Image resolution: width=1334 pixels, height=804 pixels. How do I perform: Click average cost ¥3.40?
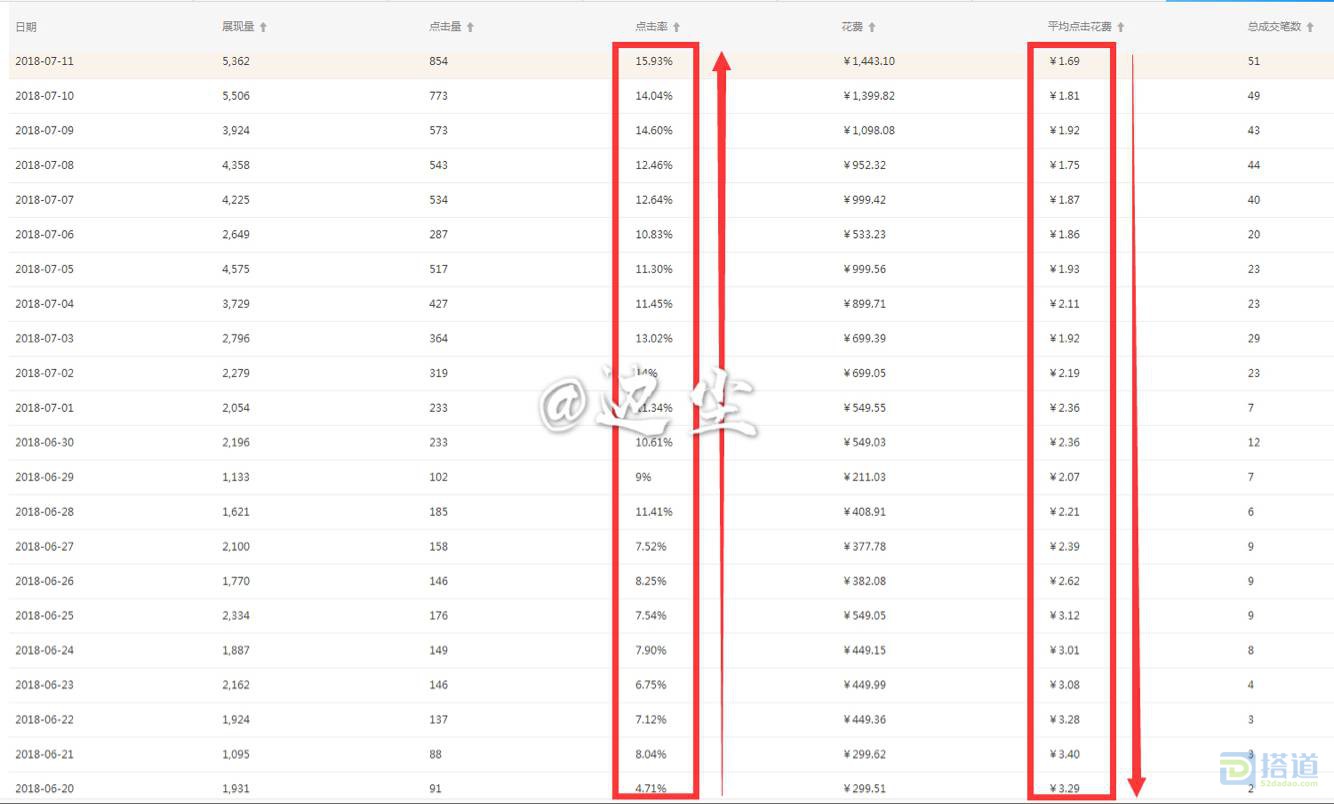point(1064,755)
